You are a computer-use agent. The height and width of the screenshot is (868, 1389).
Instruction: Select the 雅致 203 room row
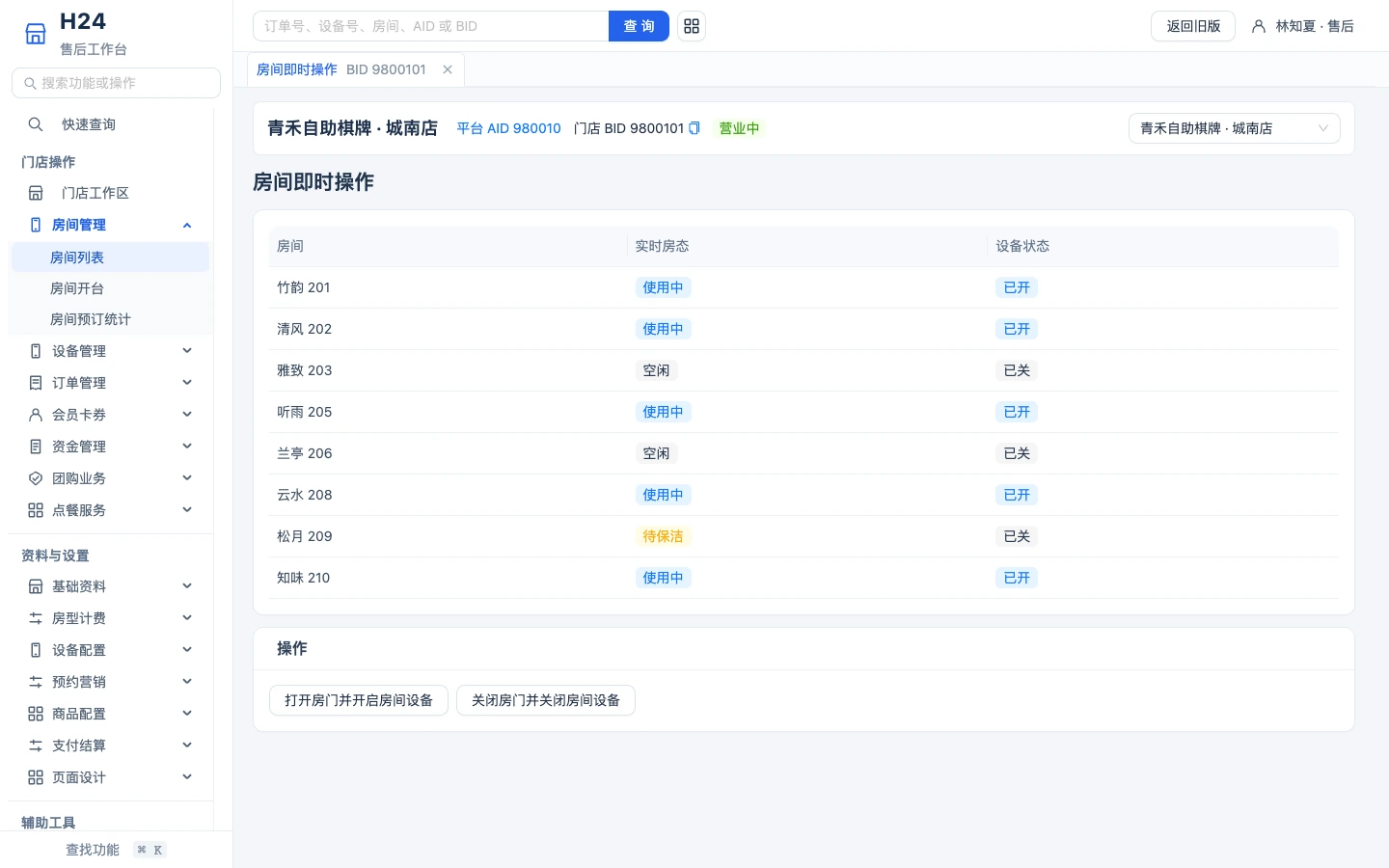pyautogui.click(x=803, y=370)
